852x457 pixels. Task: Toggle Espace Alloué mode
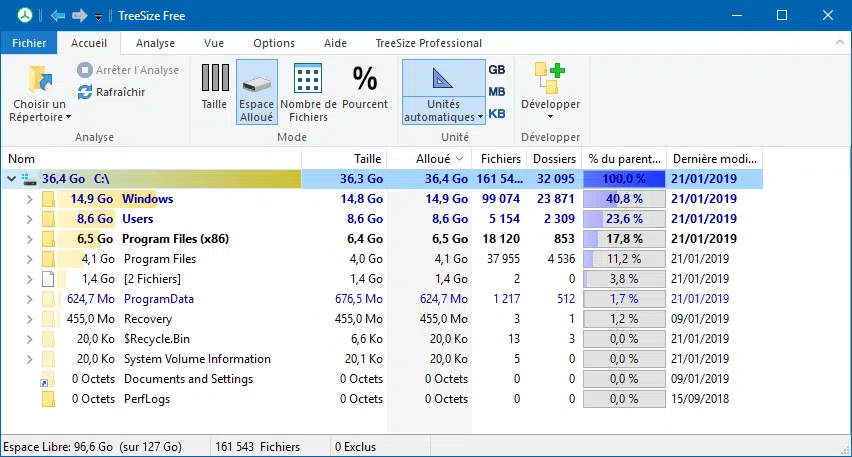click(x=256, y=92)
